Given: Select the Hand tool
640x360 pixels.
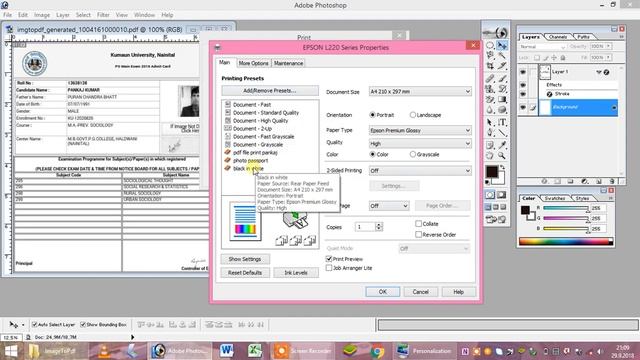Looking at the screenshot, I should (490, 156).
